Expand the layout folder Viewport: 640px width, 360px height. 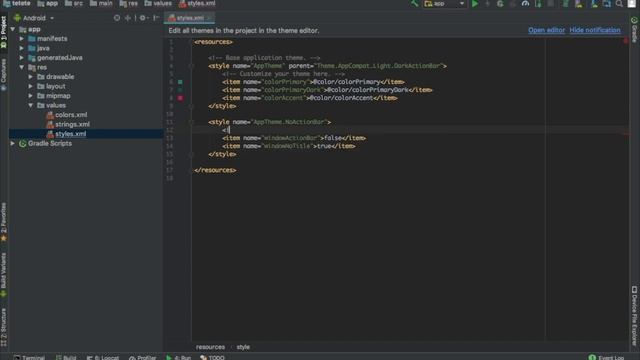tap(31, 87)
